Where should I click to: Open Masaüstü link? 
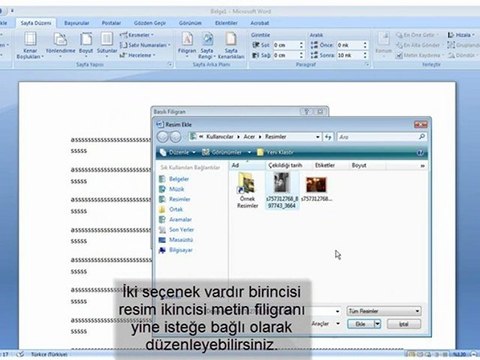(x=176, y=240)
